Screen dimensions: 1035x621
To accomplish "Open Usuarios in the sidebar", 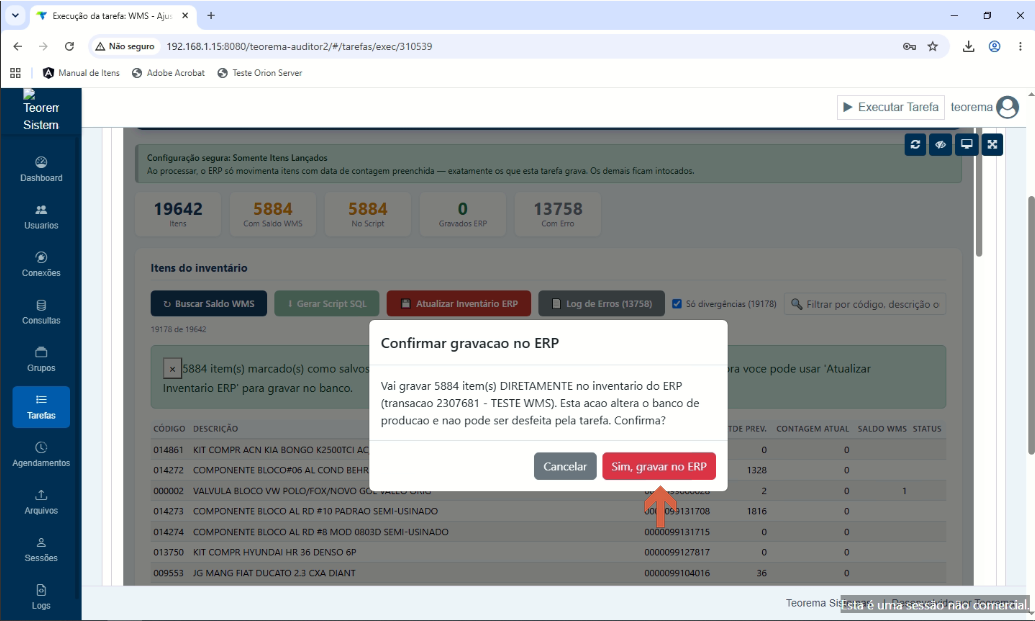I will [41, 216].
